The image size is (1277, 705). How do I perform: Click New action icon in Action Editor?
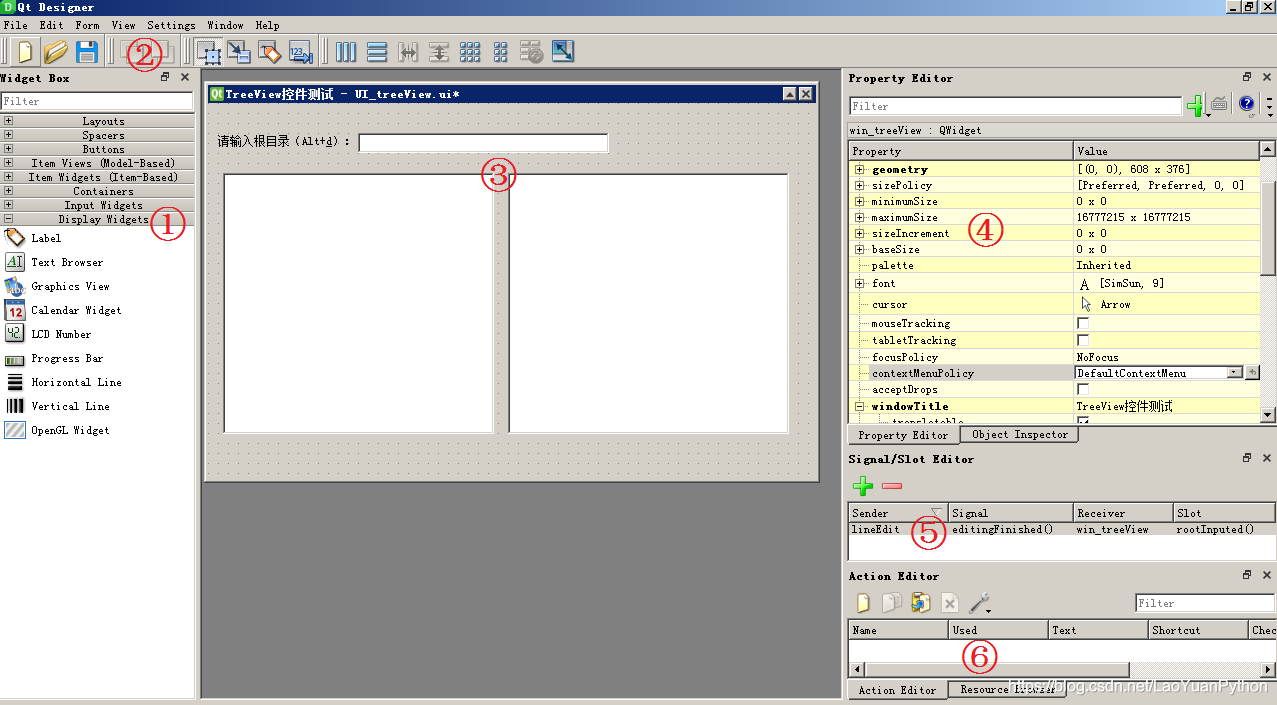(863, 603)
